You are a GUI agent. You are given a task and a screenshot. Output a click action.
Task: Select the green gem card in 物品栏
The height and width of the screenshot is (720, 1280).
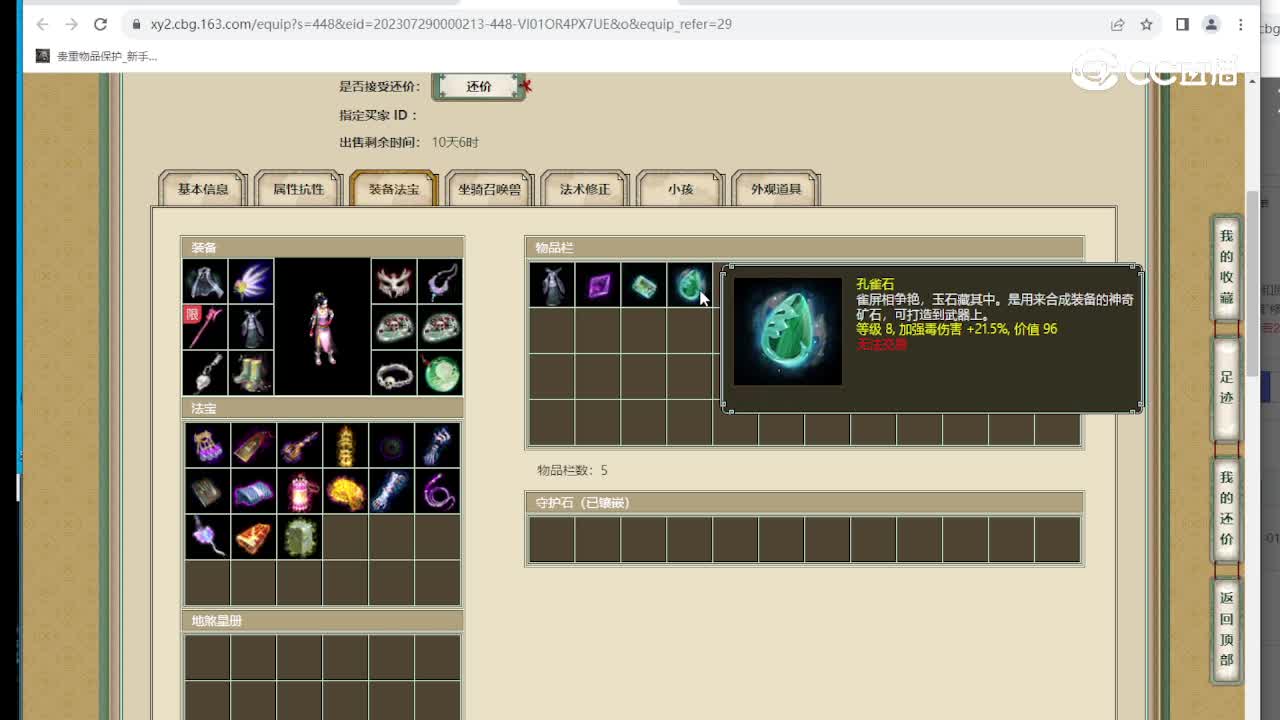[644, 285]
